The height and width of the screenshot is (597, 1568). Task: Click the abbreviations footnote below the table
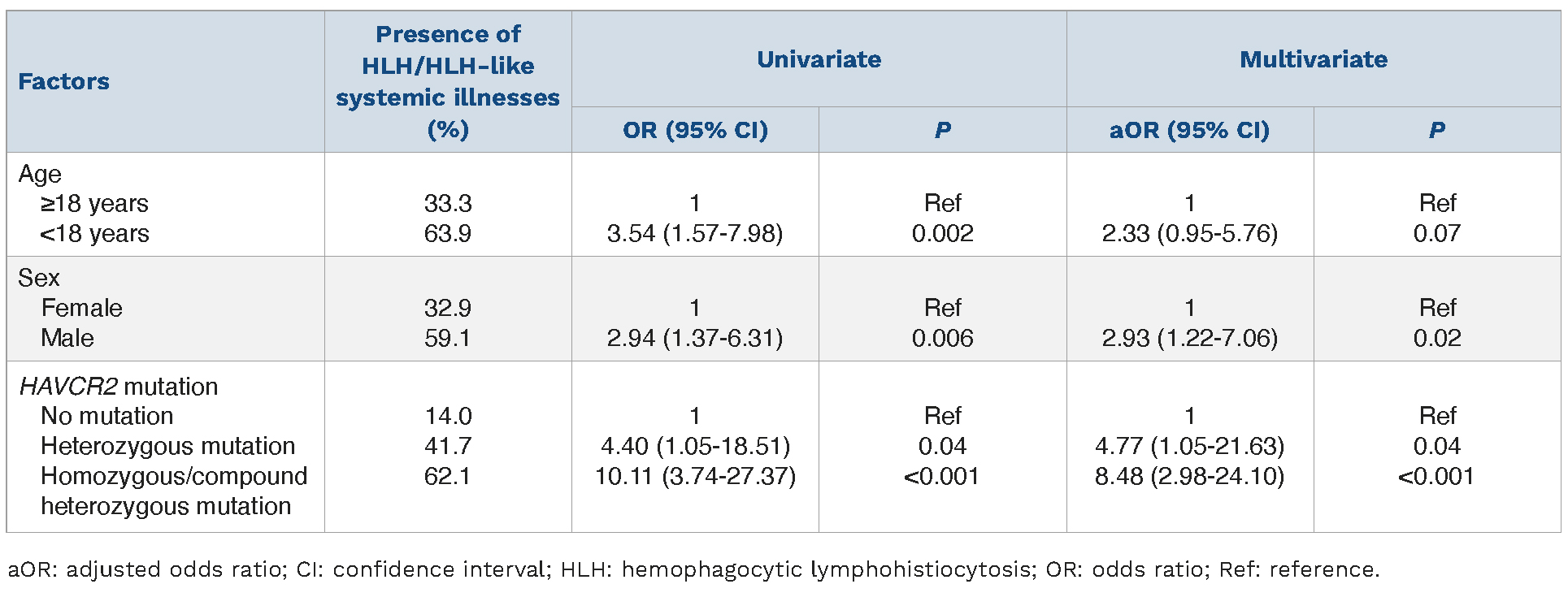tap(693, 569)
